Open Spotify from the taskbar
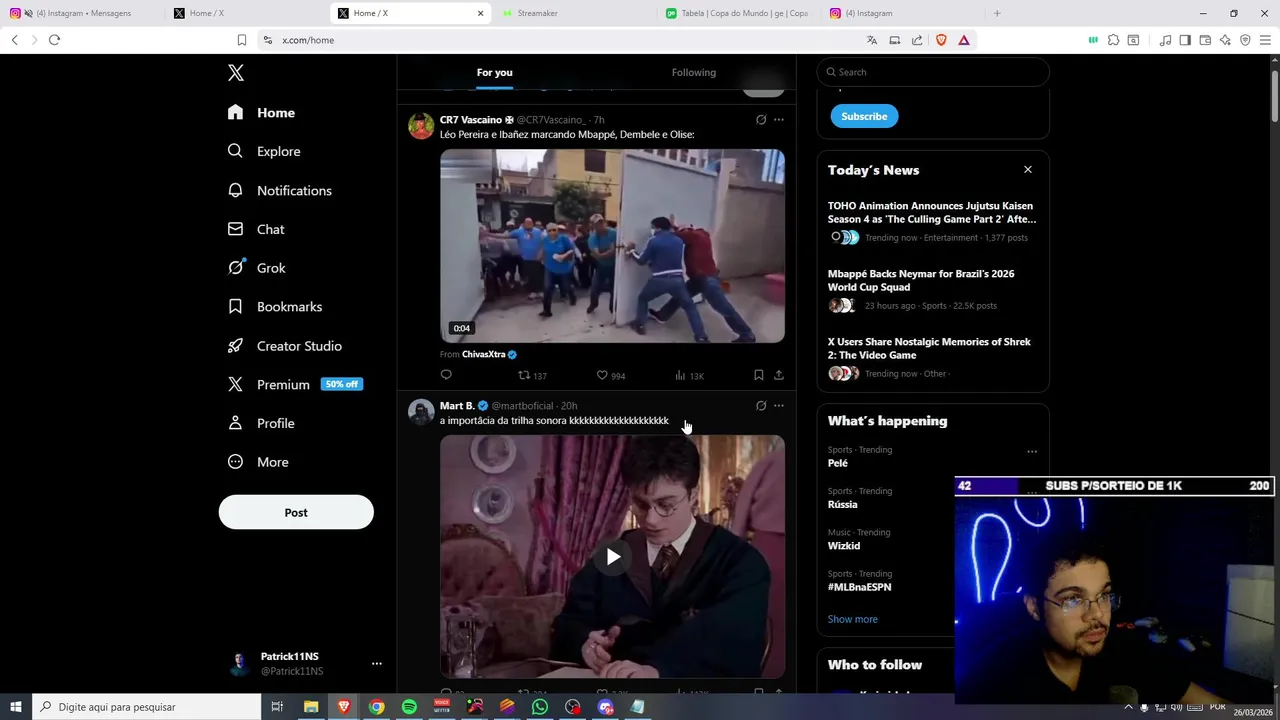The width and height of the screenshot is (1280, 720). click(409, 707)
